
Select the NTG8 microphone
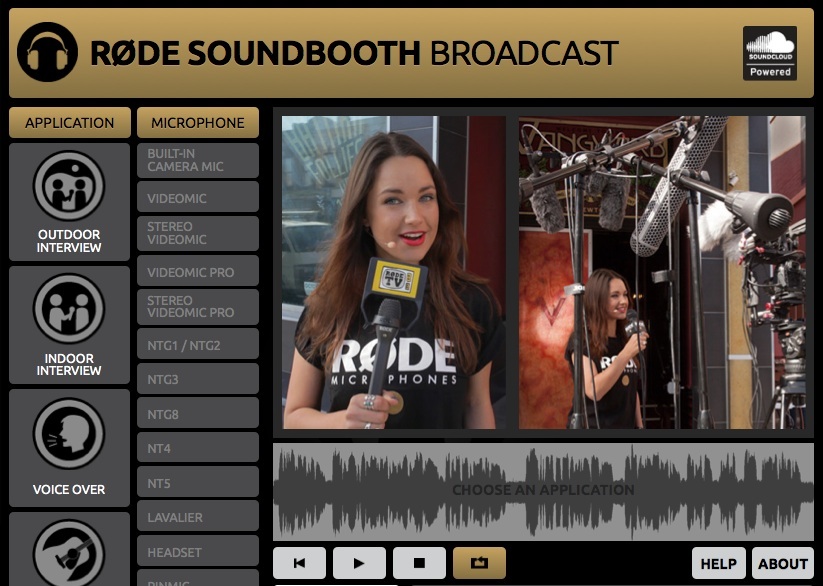coord(198,413)
